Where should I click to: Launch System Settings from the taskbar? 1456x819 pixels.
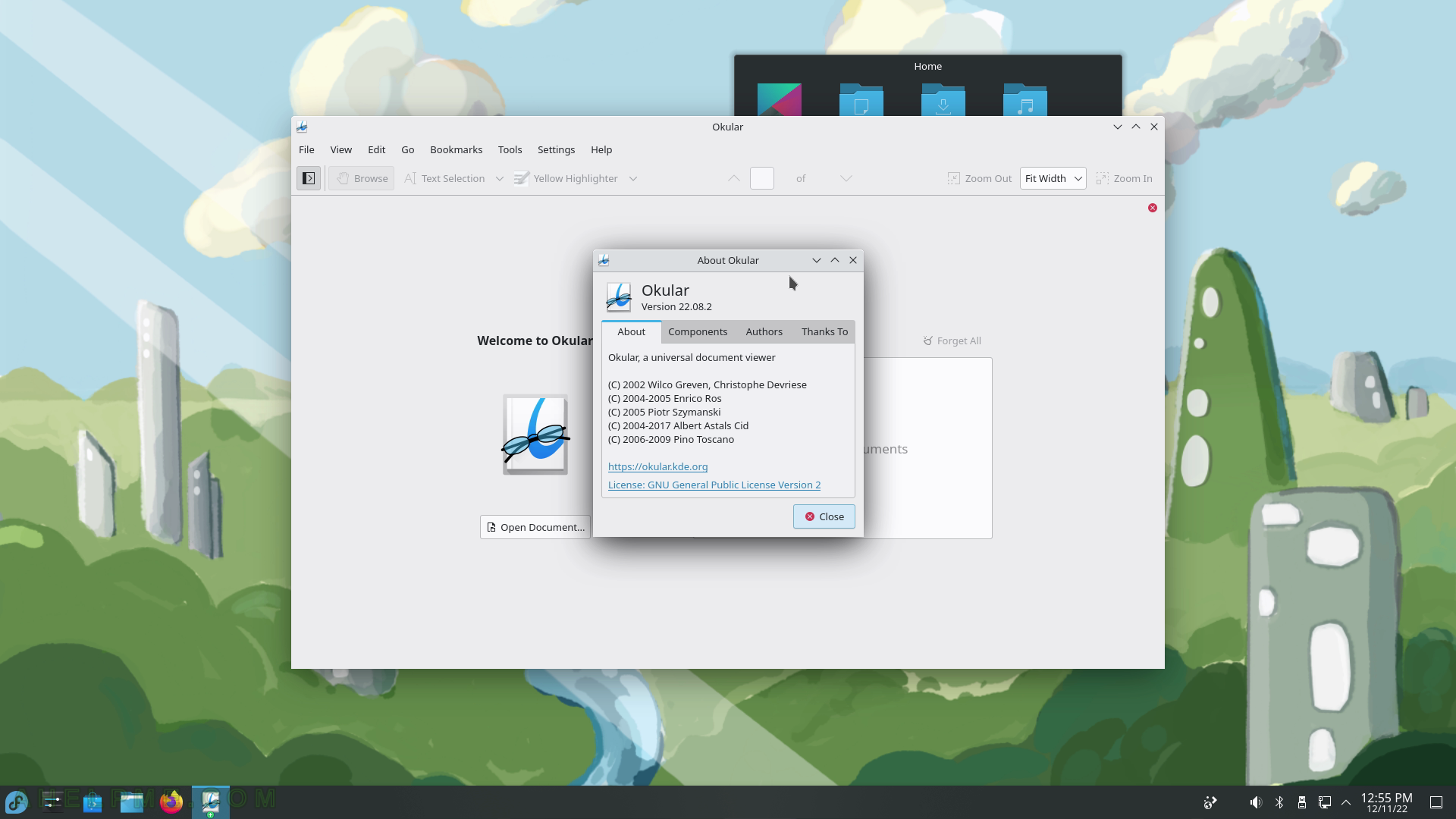click(53, 802)
